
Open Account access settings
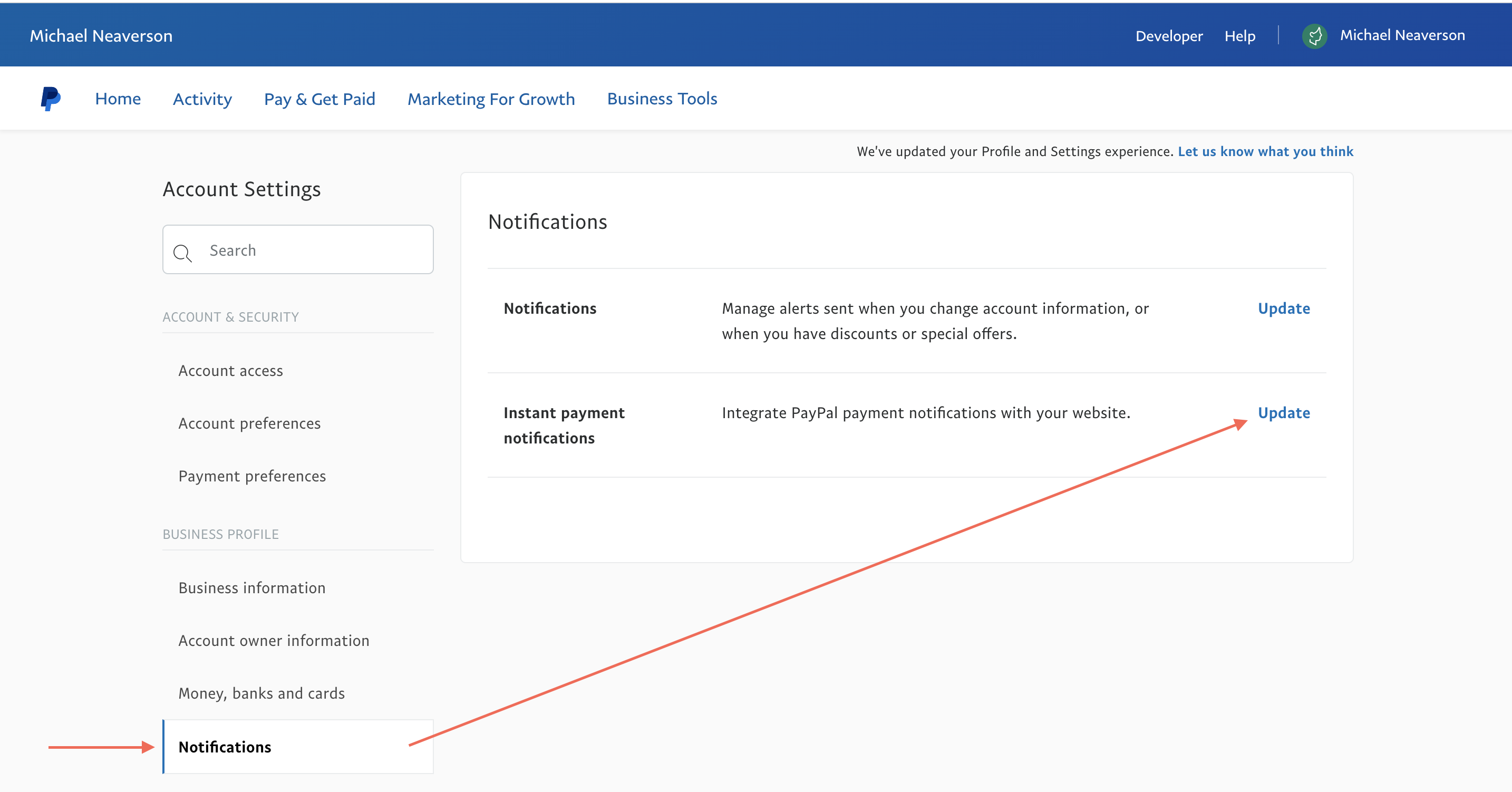230,370
